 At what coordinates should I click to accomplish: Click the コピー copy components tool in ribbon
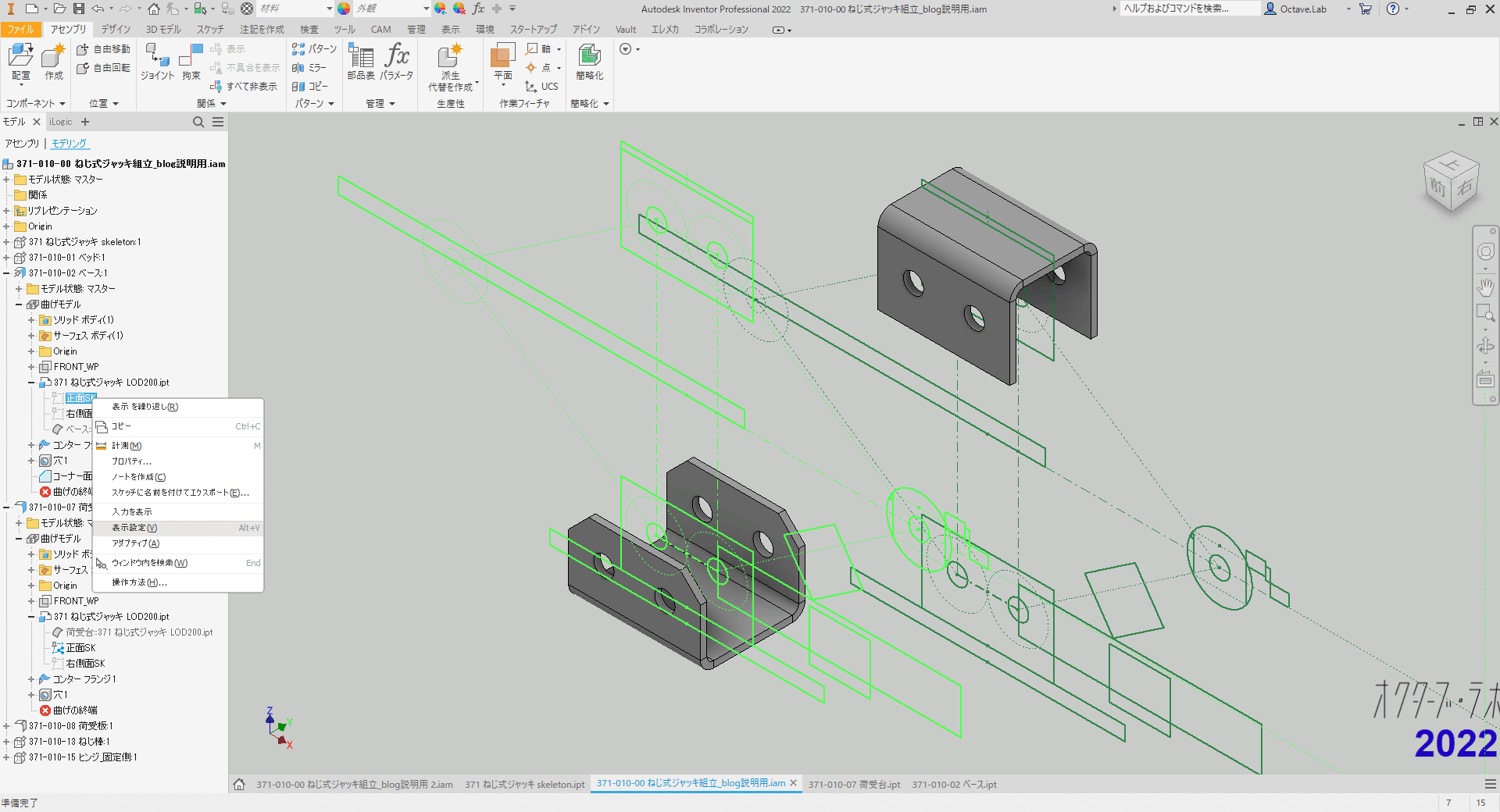coord(309,87)
